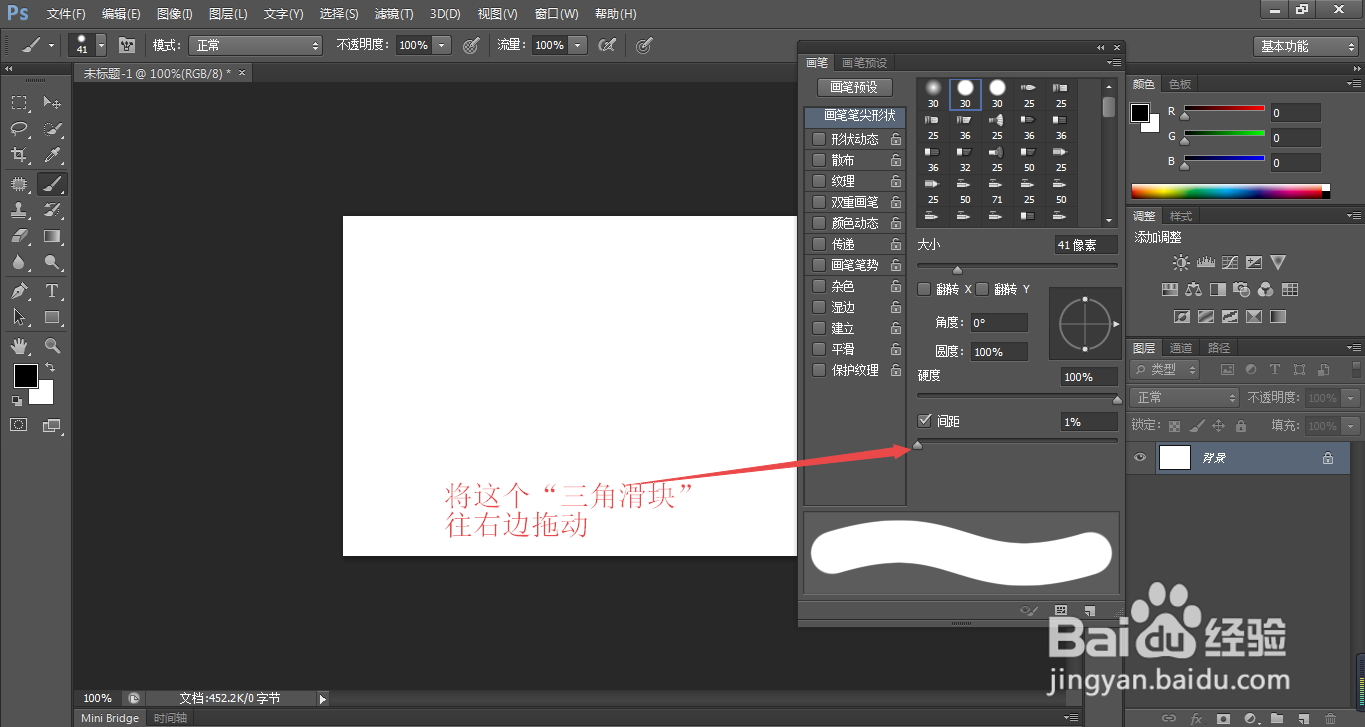Viewport: 1365px width, 727px height.
Task: Click the 画笔预设 button in Brush panel
Action: point(855,87)
